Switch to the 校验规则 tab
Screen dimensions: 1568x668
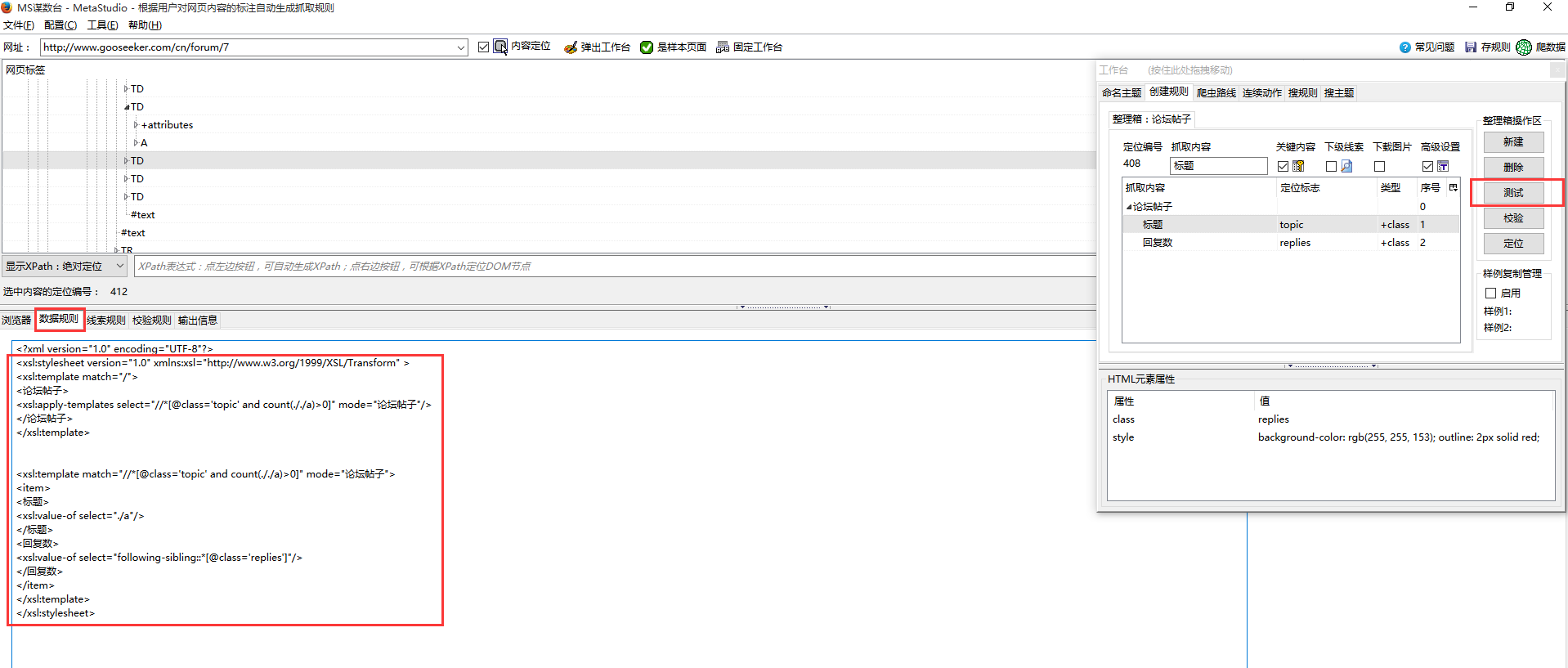[x=152, y=320]
